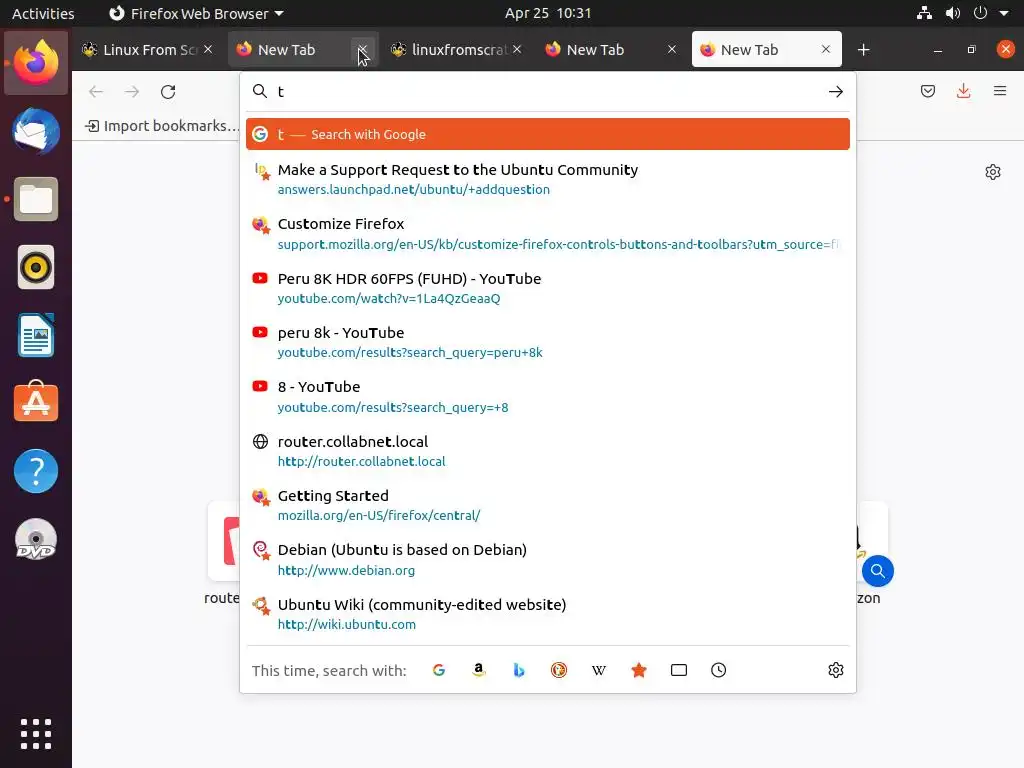Click the Save to Pocket icon
The image size is (1024, 768).
[928, 91]
